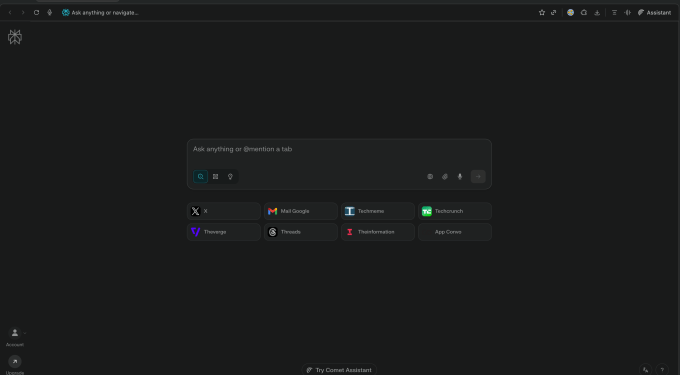Switch to the Research mode toggle
Screen dimensions: 680x375
coord(216,176)
